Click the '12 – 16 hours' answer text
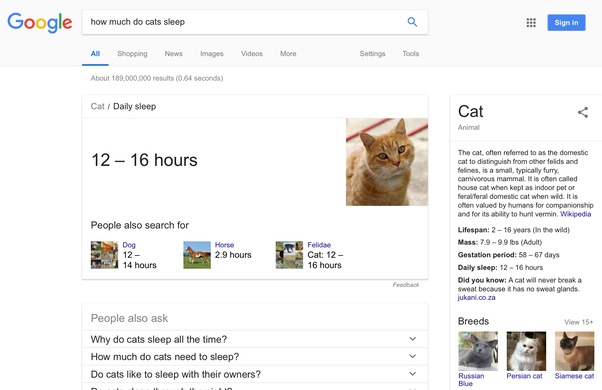Image resolution: width=602 pixels, height=390 pixels. point(144,160)
